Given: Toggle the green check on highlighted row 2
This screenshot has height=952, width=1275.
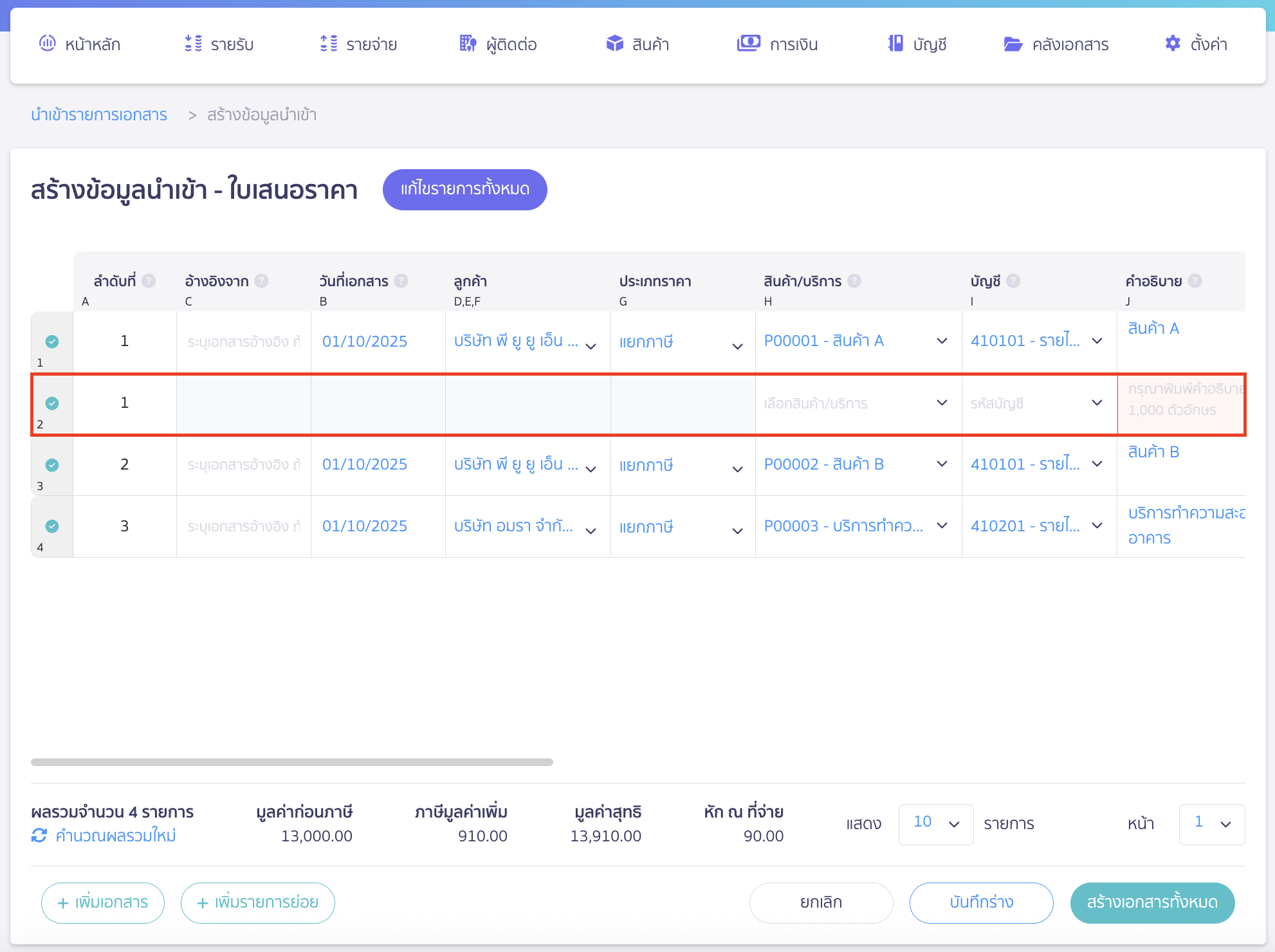Looking at the screenshot, I should click(52, 403).
